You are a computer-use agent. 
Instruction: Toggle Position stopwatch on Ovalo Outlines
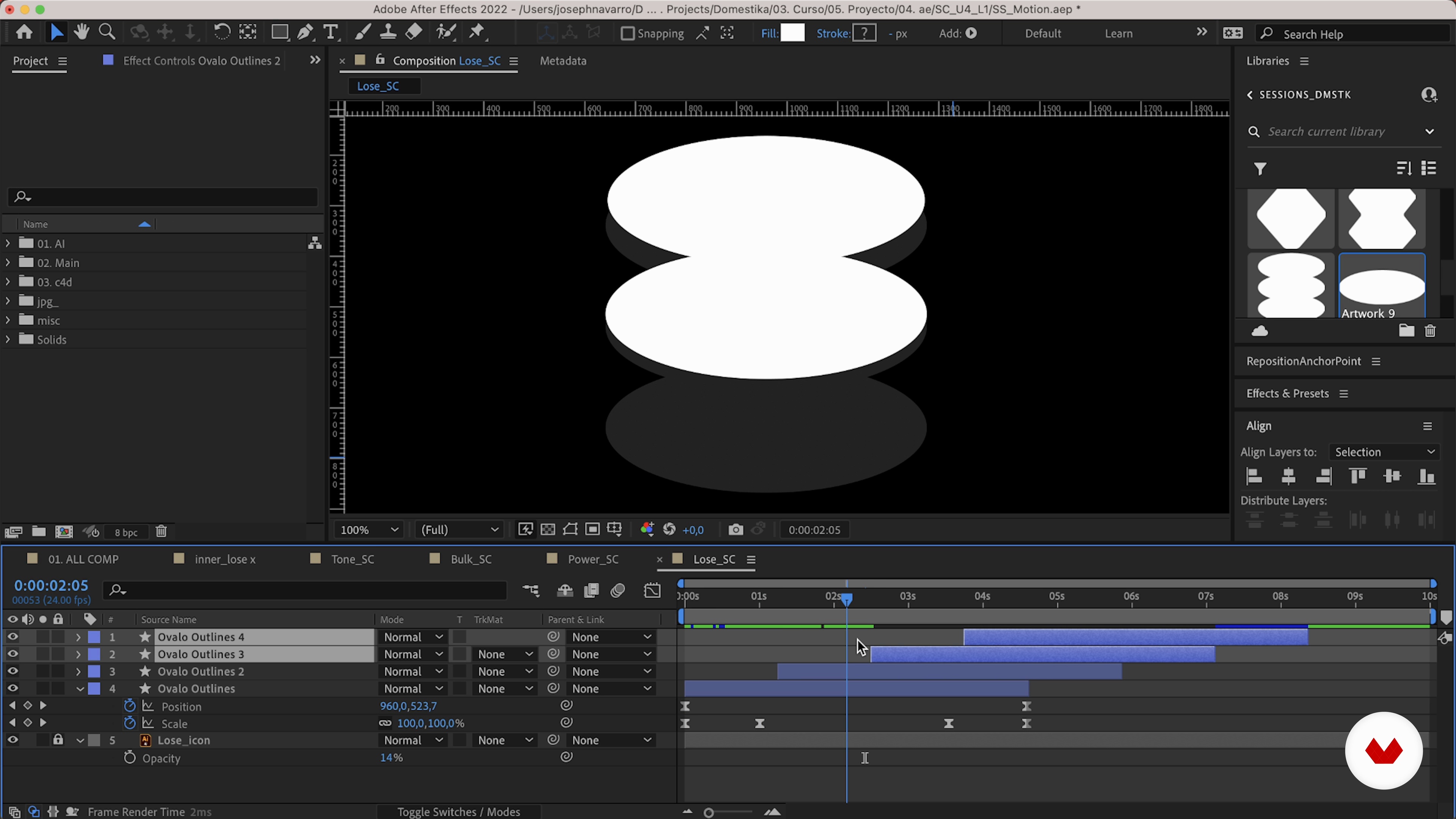tap(129, 706)
